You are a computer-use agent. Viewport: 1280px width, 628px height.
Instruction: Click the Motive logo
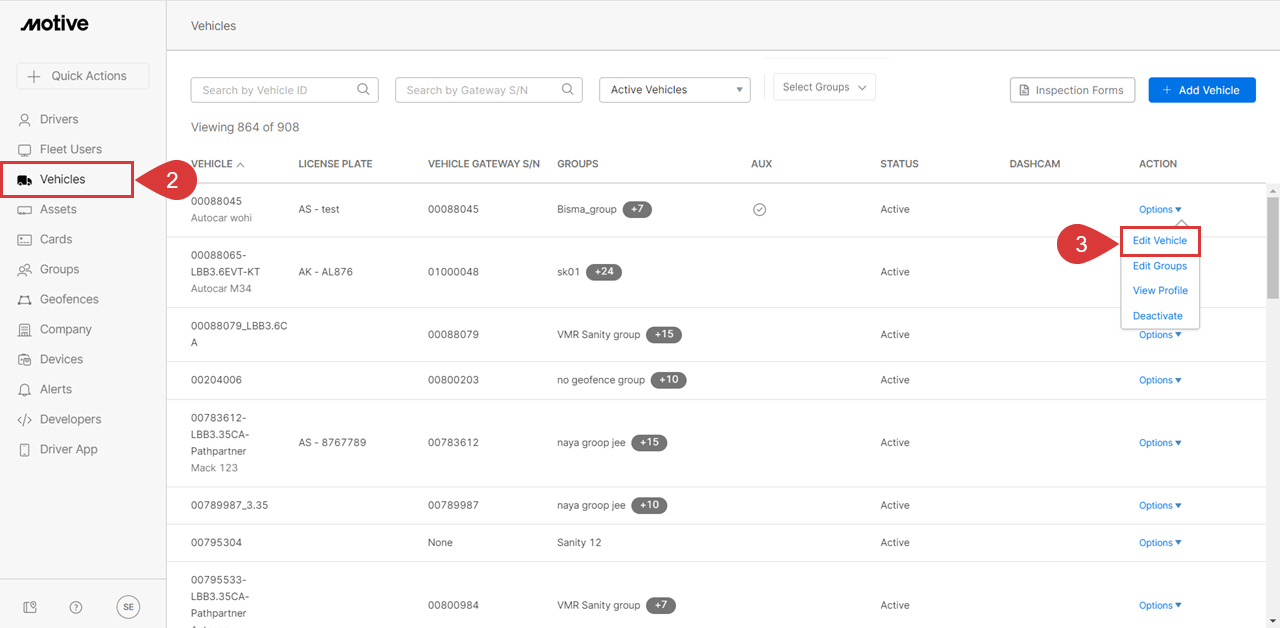coord(54,24)
